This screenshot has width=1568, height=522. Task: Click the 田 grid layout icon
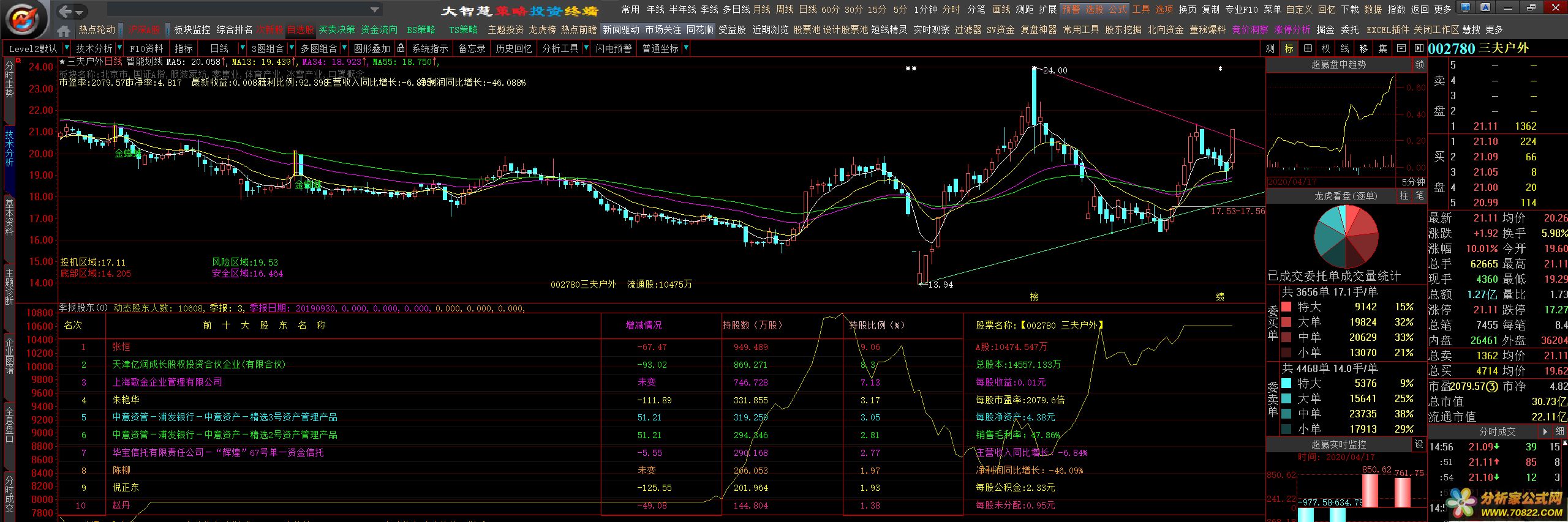(1308, 48)
